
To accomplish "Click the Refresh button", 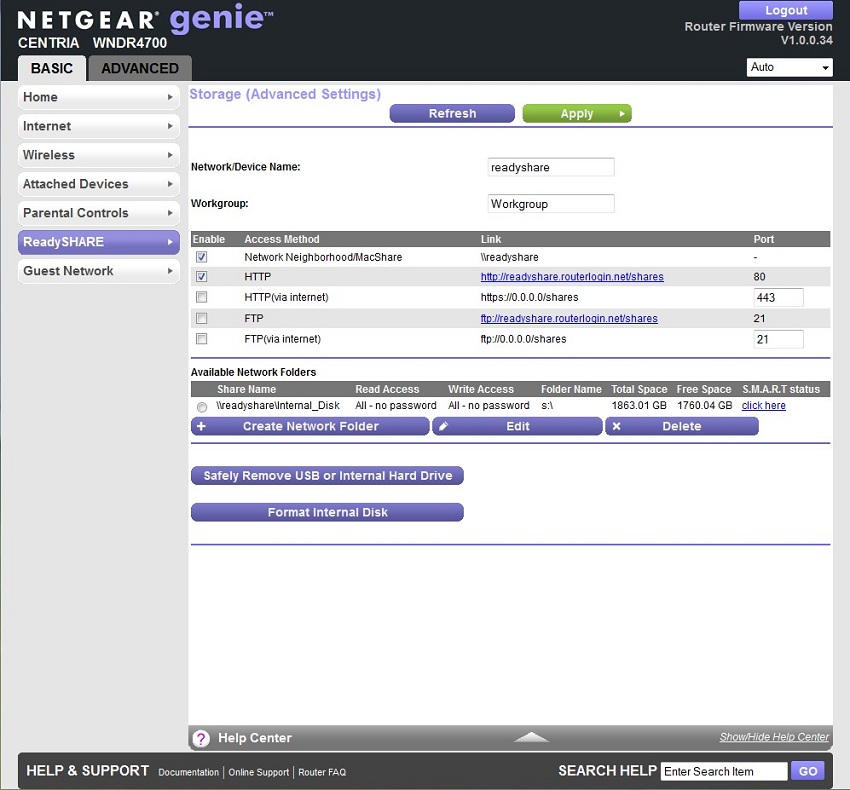I will 452,113.
